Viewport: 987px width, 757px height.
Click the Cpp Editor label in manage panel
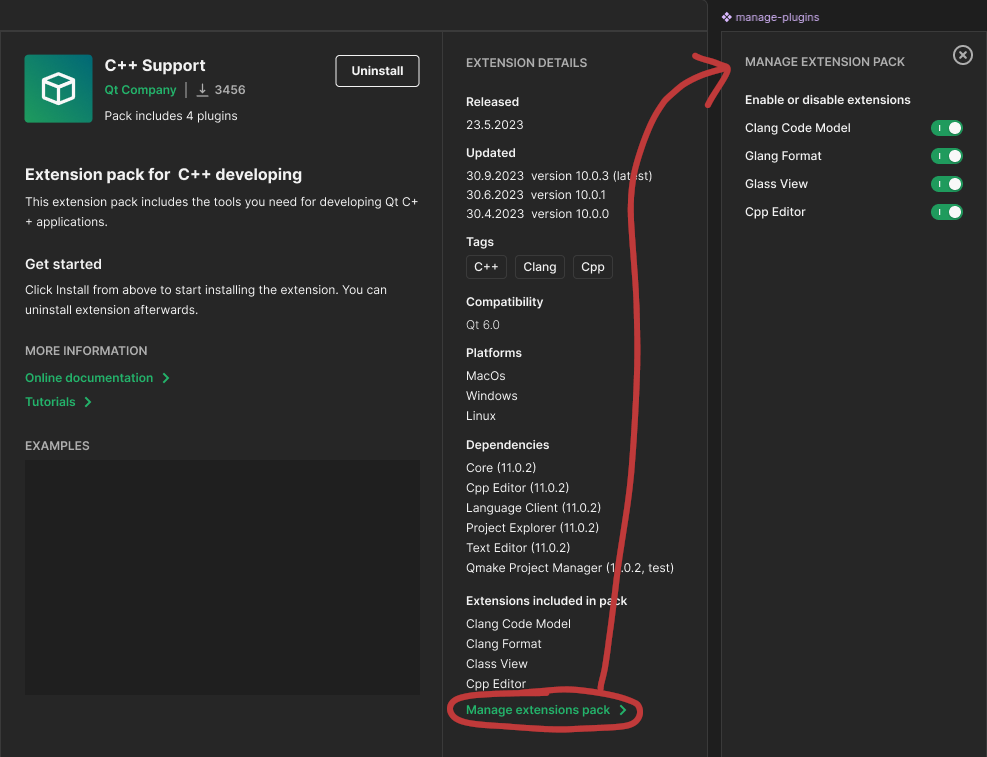(775, 212)
